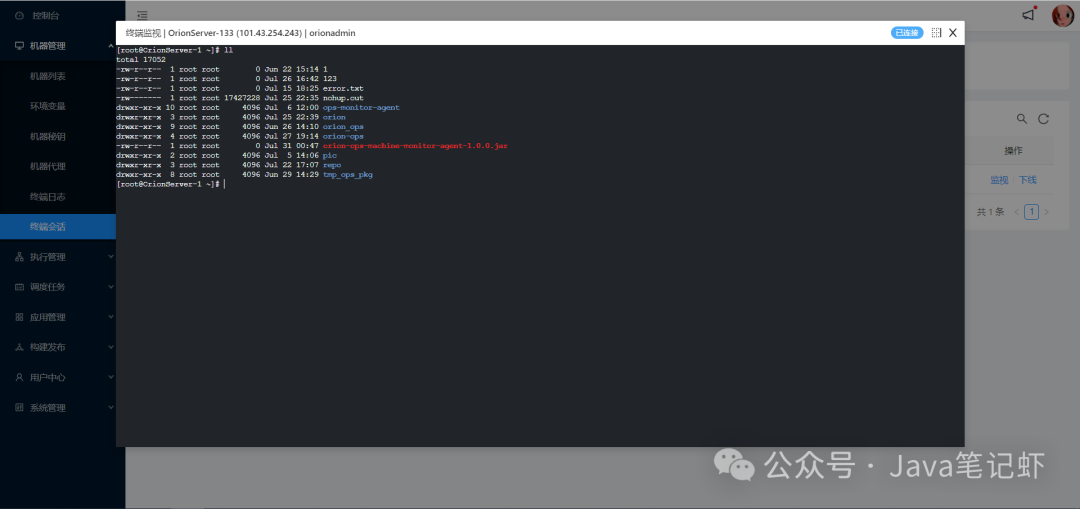Click the dotted-square icon in terminal monitor header

pyautogui.click(x=936, y=32)
